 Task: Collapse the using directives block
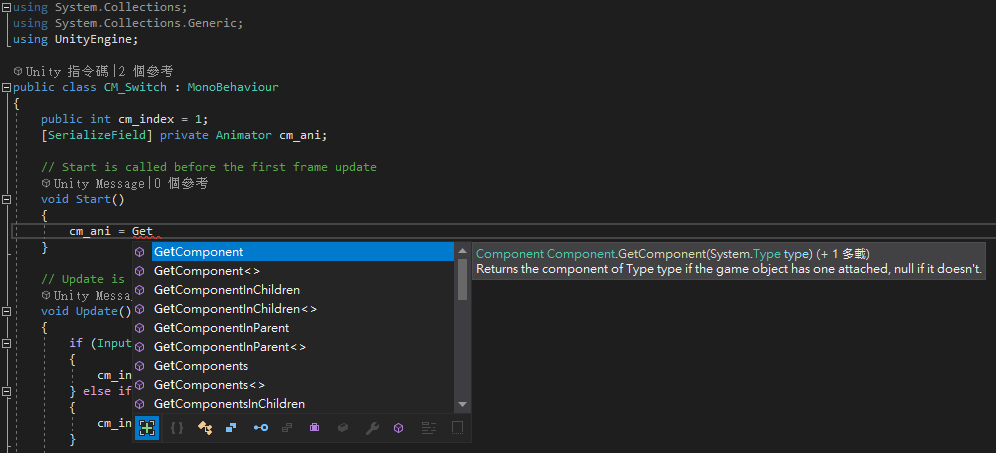(x=6, y=7)
